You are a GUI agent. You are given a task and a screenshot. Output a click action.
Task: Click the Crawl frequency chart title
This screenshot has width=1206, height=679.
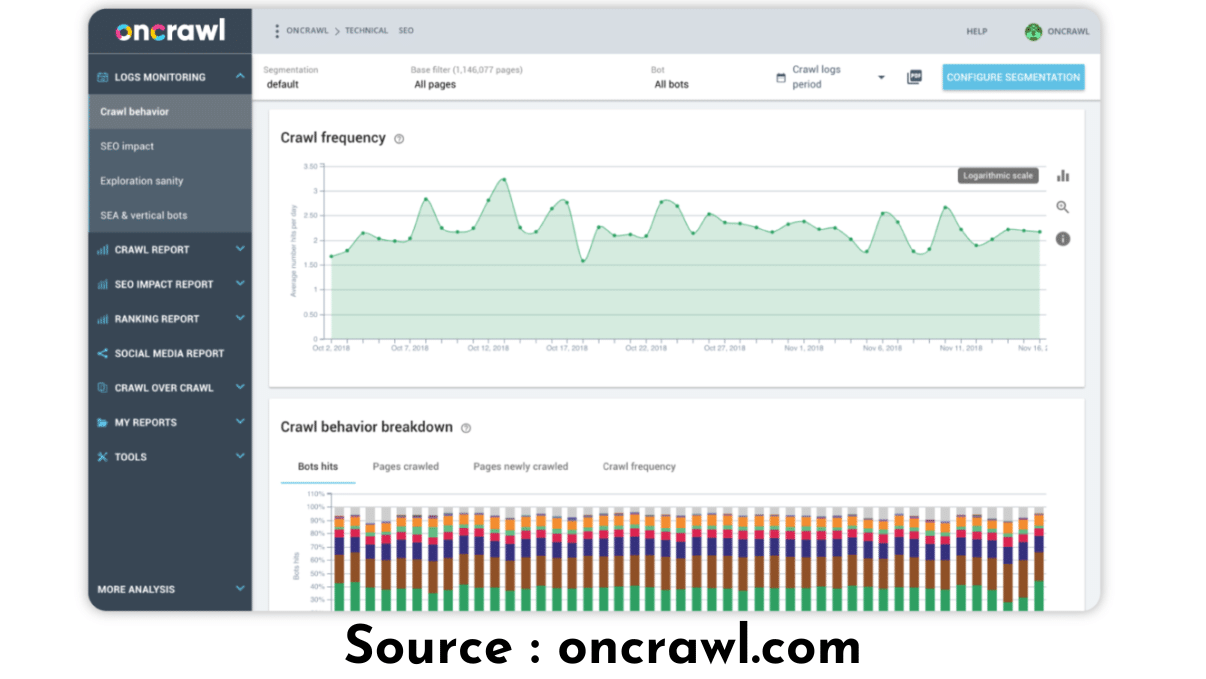coord(333,138)
